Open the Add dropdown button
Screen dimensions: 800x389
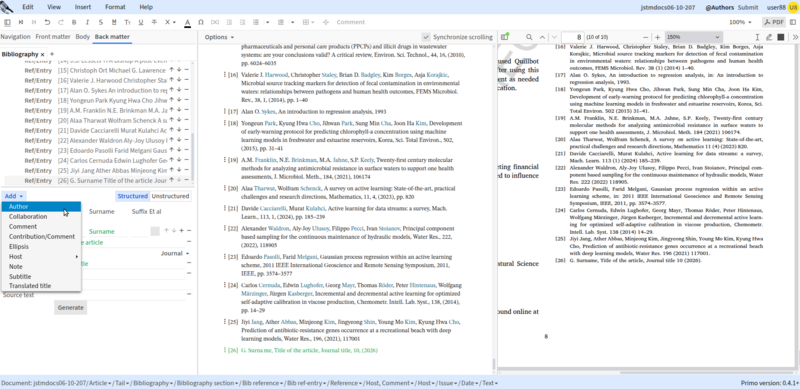pos(14,196)
